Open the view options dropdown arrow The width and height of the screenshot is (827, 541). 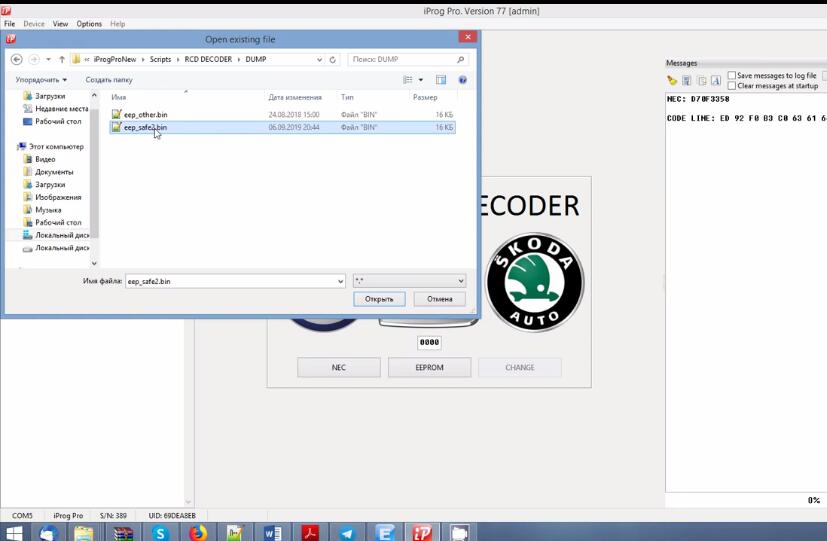(421, 80)
